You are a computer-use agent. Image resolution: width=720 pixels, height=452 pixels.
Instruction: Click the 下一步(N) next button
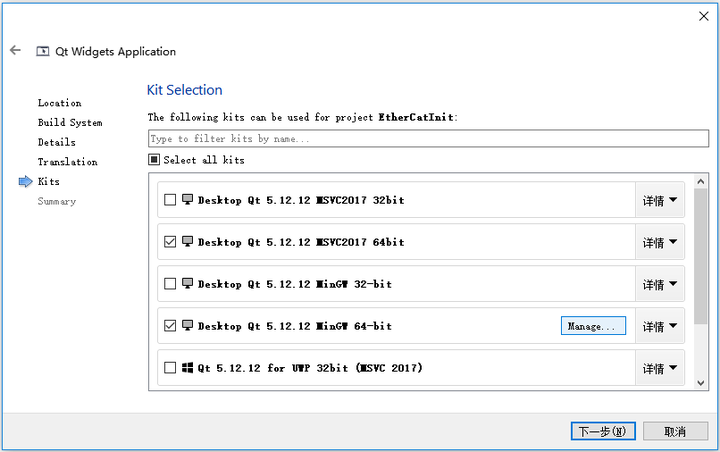[603, 431]
